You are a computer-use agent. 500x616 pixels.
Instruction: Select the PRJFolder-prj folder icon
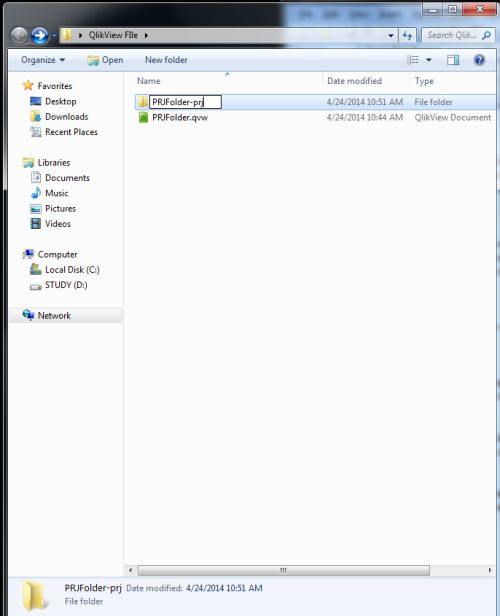[143, 102]
